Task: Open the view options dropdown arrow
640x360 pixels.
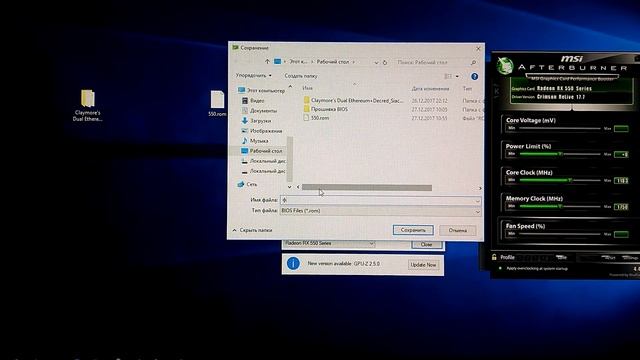Action: 457,76
